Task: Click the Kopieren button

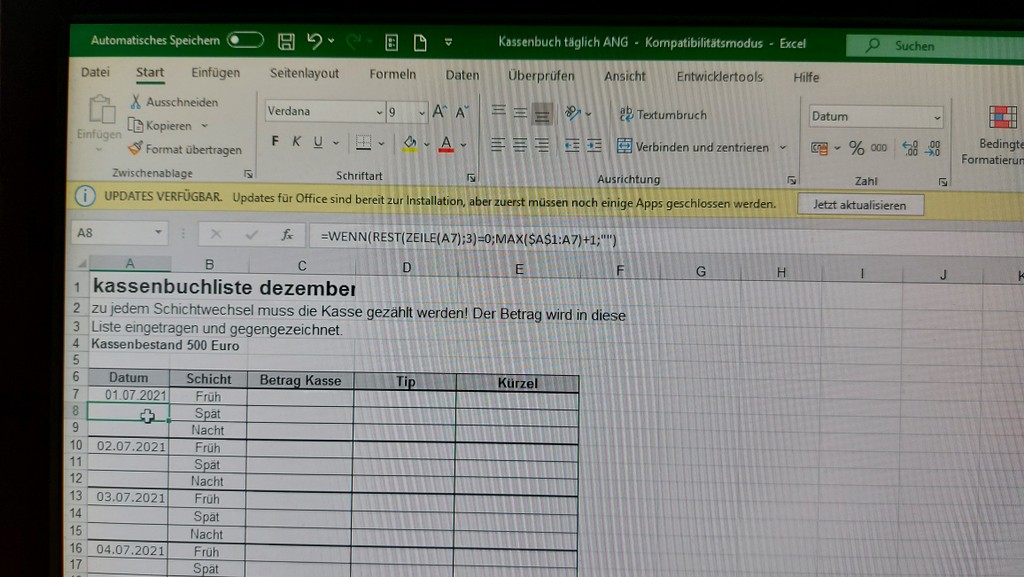Action: (160, 125)
